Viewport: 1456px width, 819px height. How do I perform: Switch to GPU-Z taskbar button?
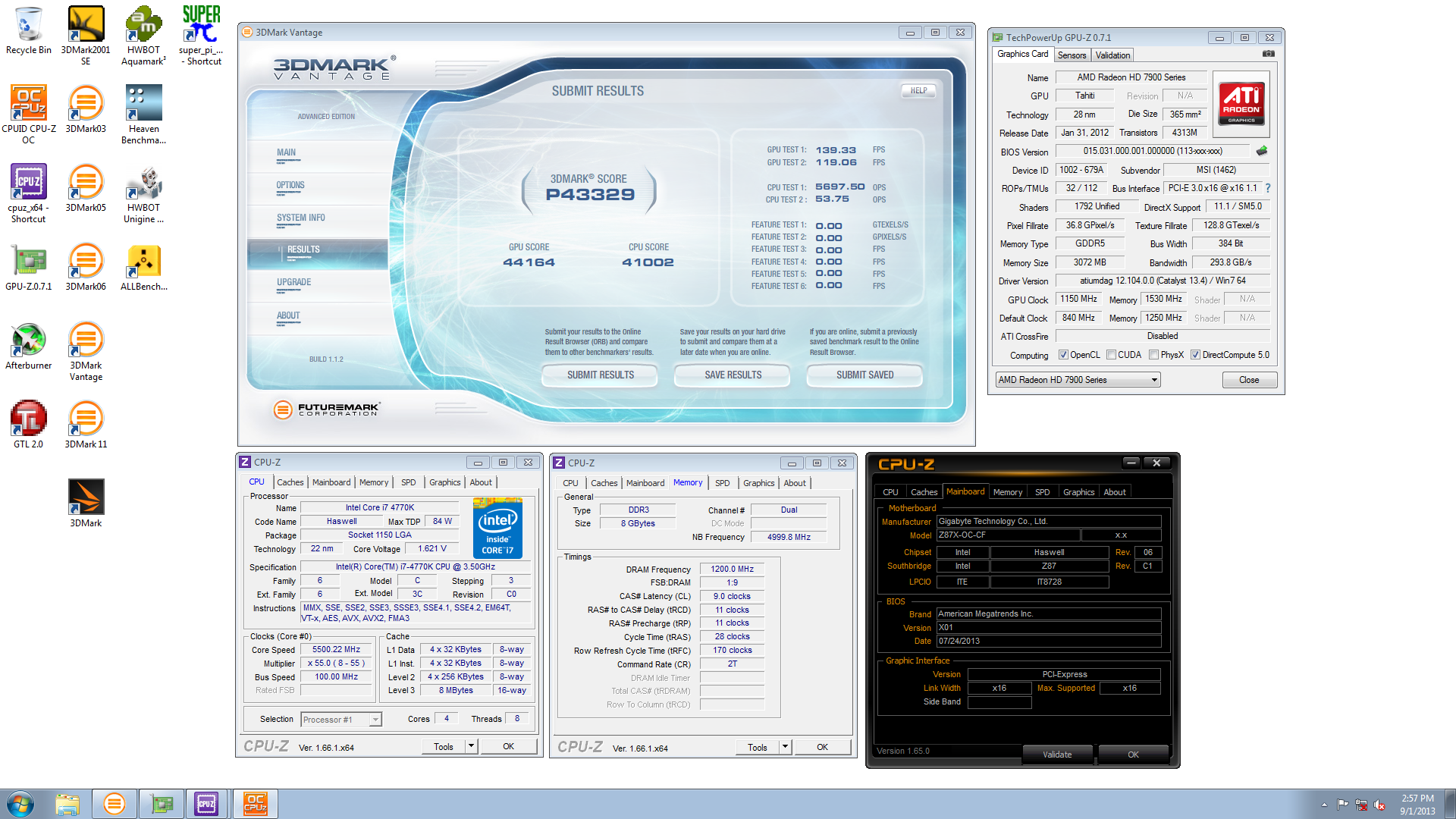[162, 804]
